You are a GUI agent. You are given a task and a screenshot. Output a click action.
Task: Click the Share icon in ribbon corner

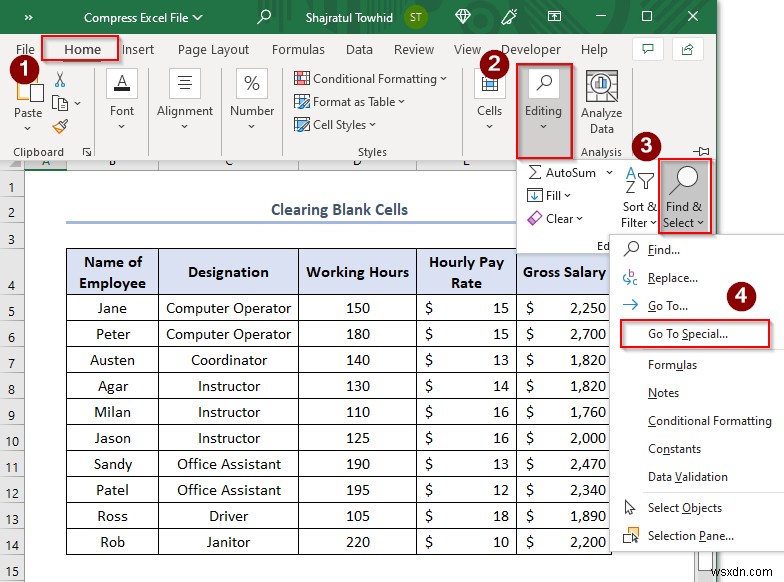click(685, 49)
